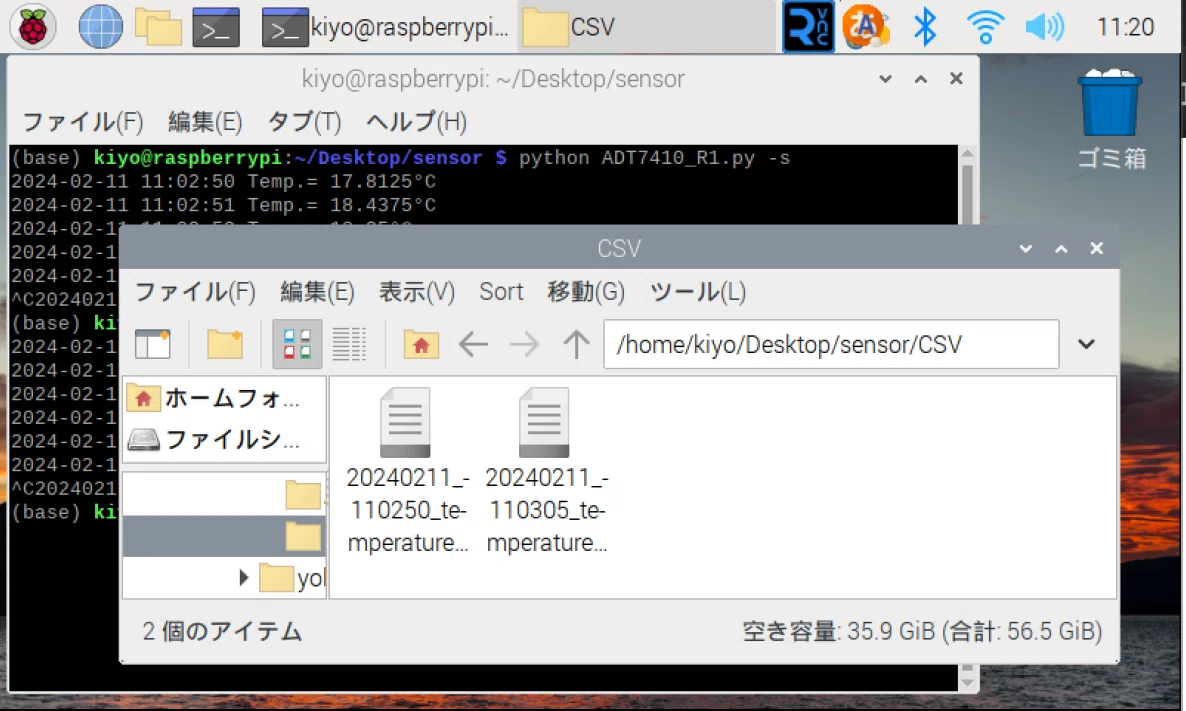Launch the terminal from the taskbar launcher

tap(216, 26)
